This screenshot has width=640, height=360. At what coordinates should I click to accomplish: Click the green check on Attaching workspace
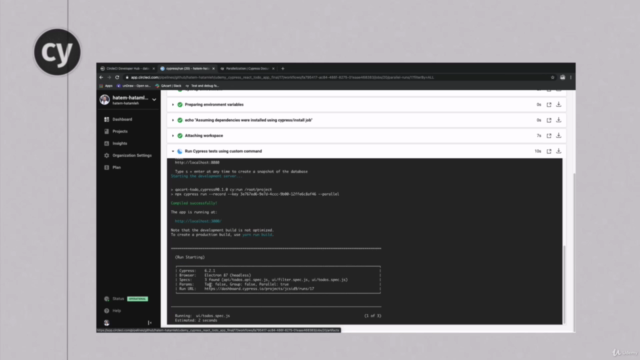[x=180, y=136]
